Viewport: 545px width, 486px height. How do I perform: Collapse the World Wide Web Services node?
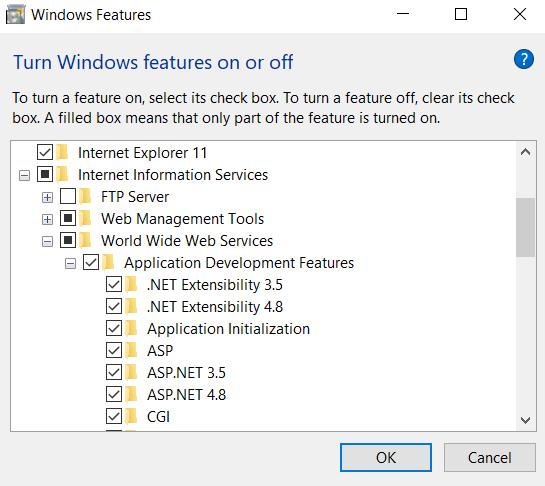(47, 241)
